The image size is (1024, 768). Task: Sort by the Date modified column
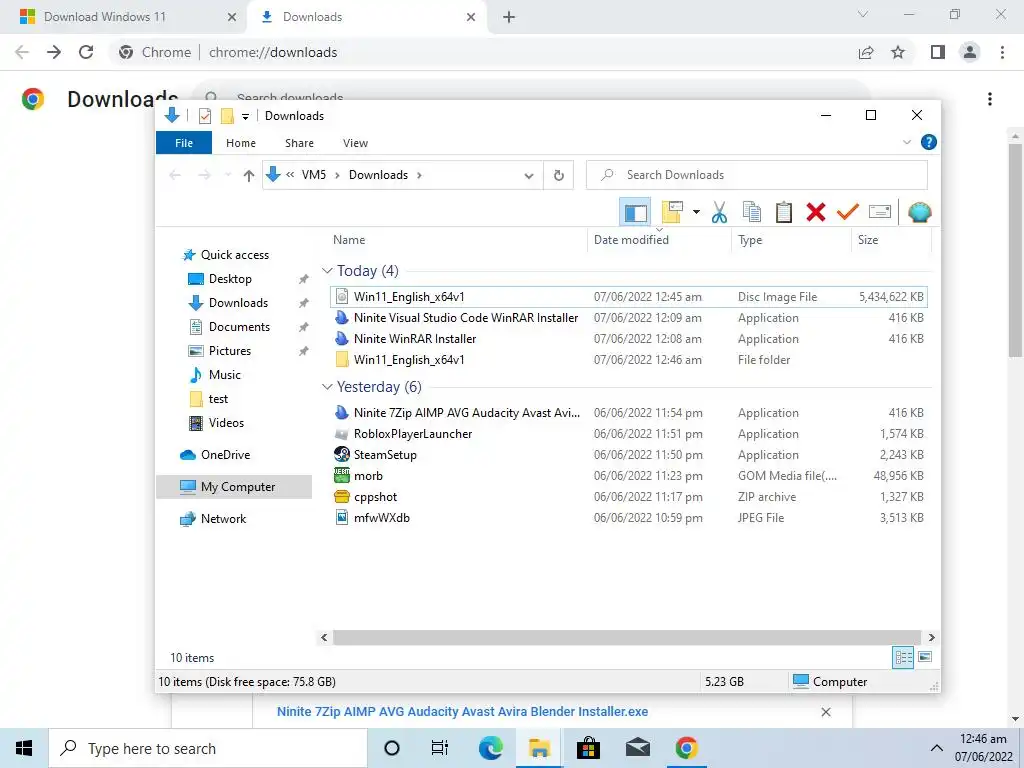click(658, 240)
